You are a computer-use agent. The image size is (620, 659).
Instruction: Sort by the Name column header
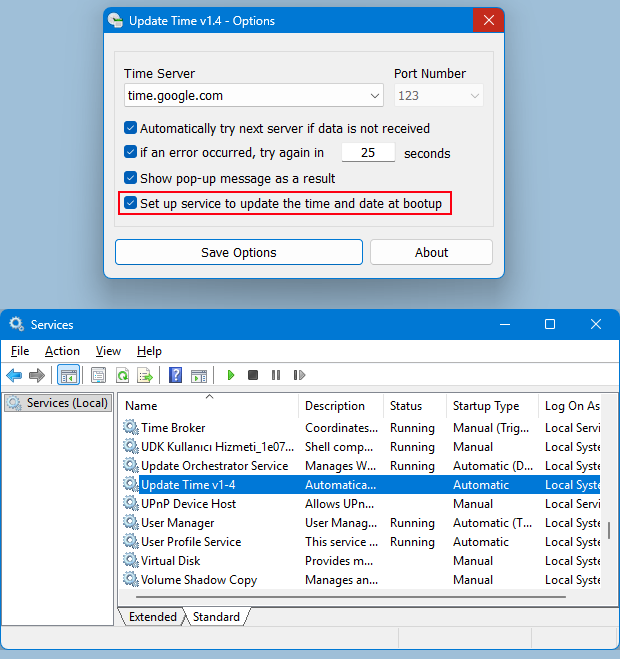210,406
